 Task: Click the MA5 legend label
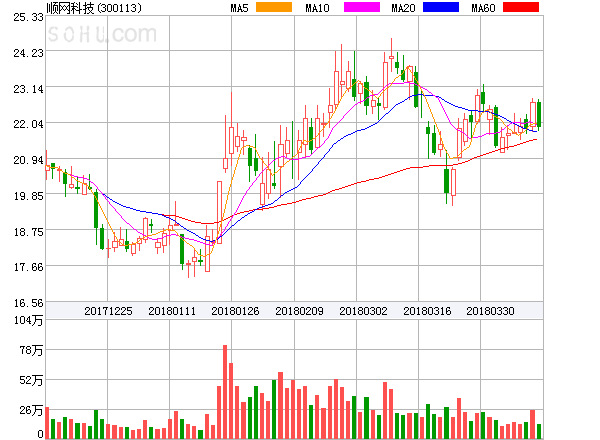(x=239, y=8)
